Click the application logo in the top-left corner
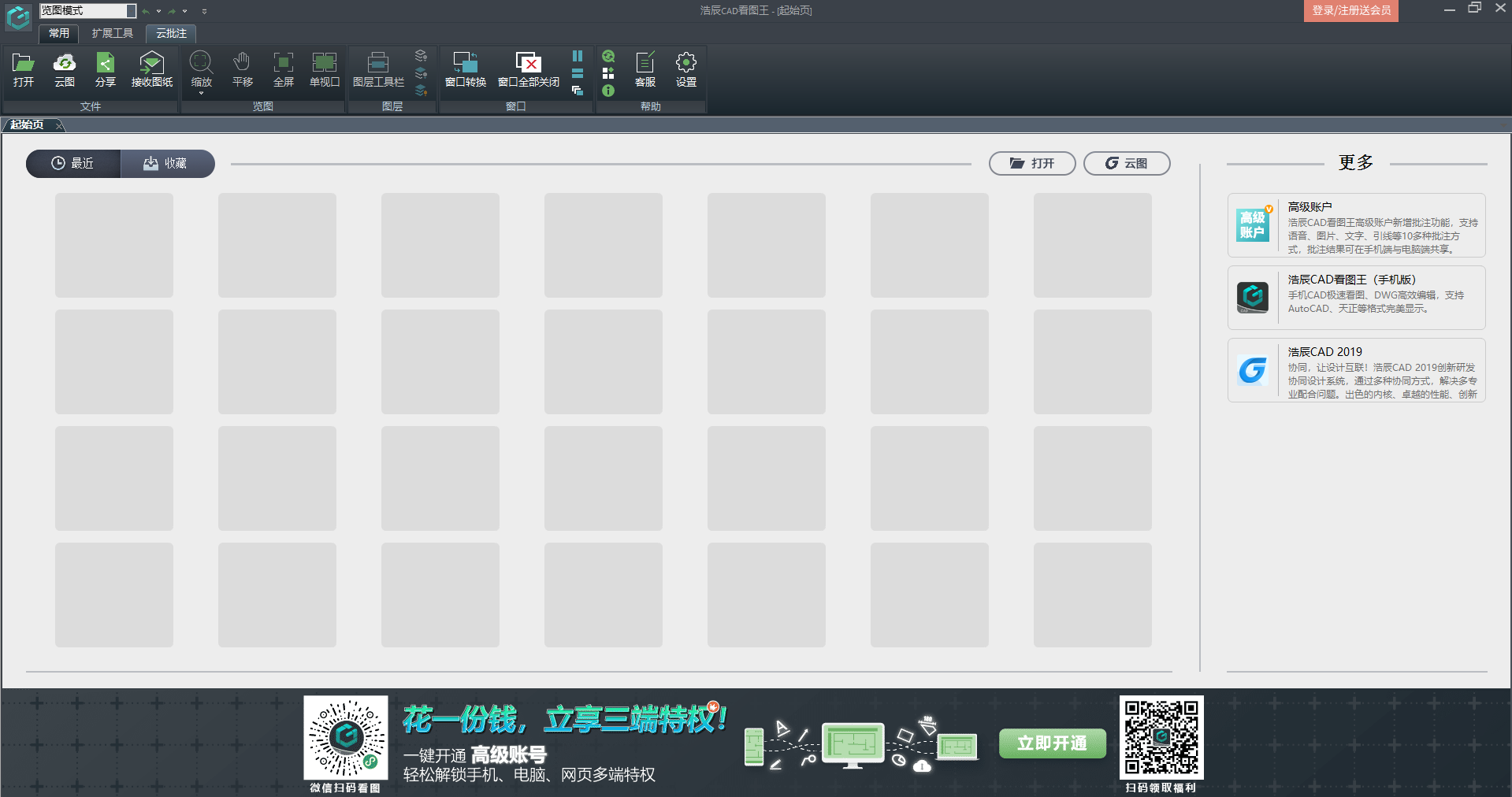Viewport: 1512px width, 797px height. coord(18,17)
